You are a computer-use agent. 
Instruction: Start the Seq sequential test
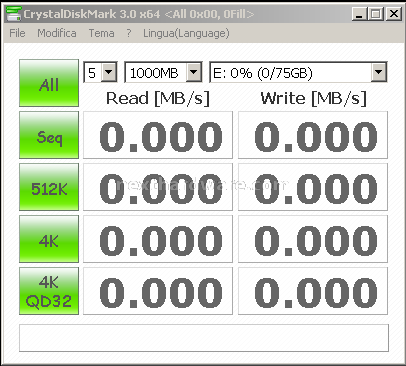49,135
